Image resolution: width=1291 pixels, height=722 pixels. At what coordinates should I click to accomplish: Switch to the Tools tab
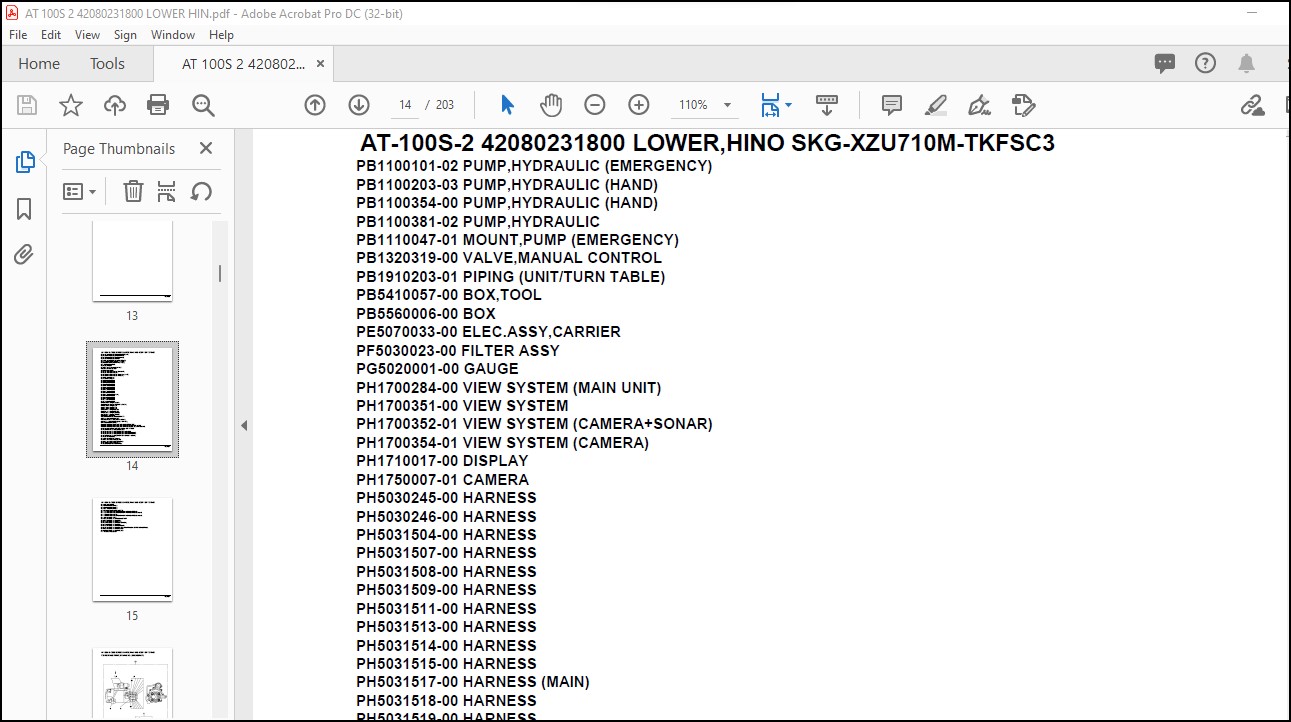pyautogui.click(x=107, y=63)
